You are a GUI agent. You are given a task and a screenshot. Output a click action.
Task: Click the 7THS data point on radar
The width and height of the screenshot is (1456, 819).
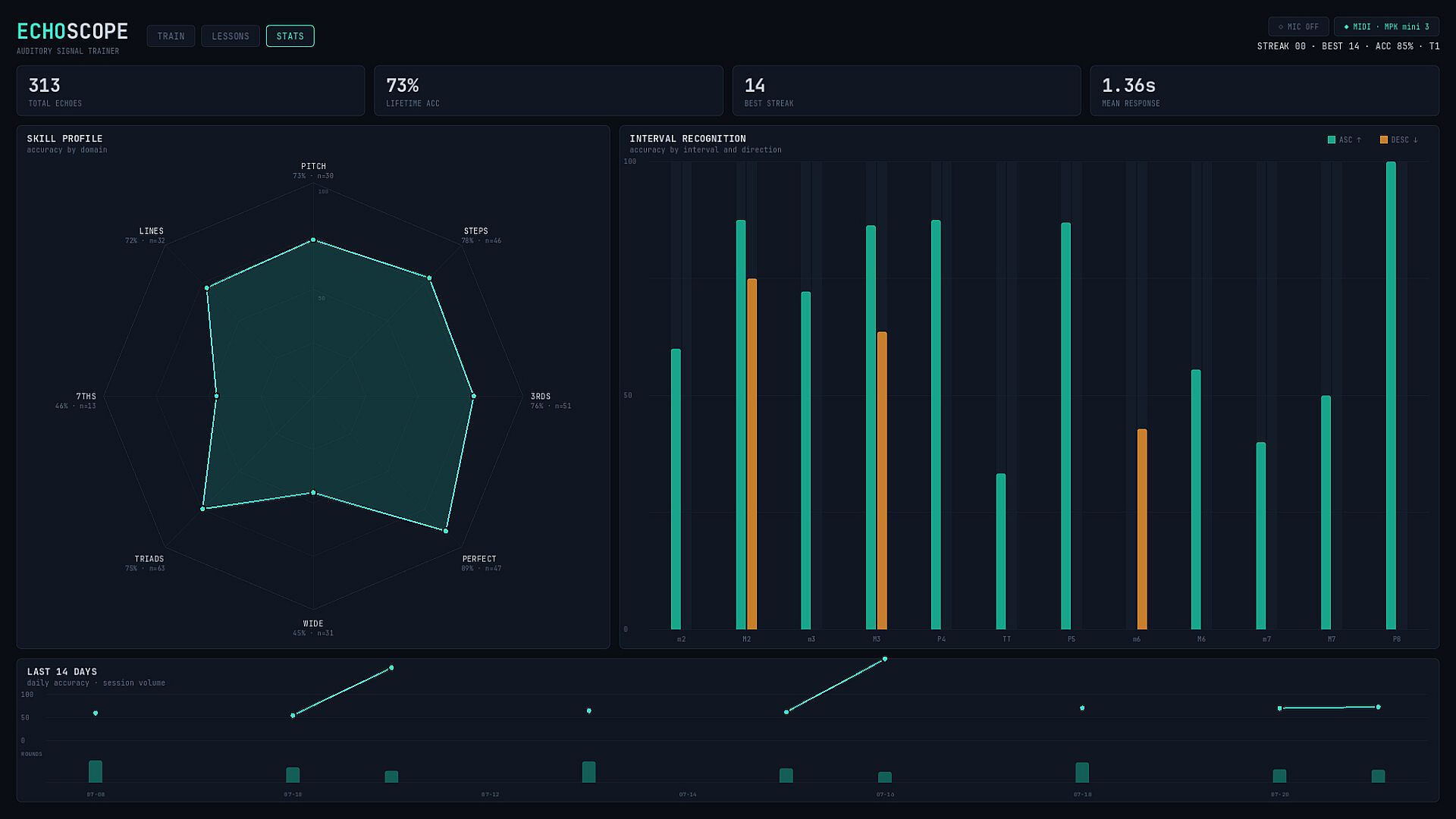pos(217,396)
